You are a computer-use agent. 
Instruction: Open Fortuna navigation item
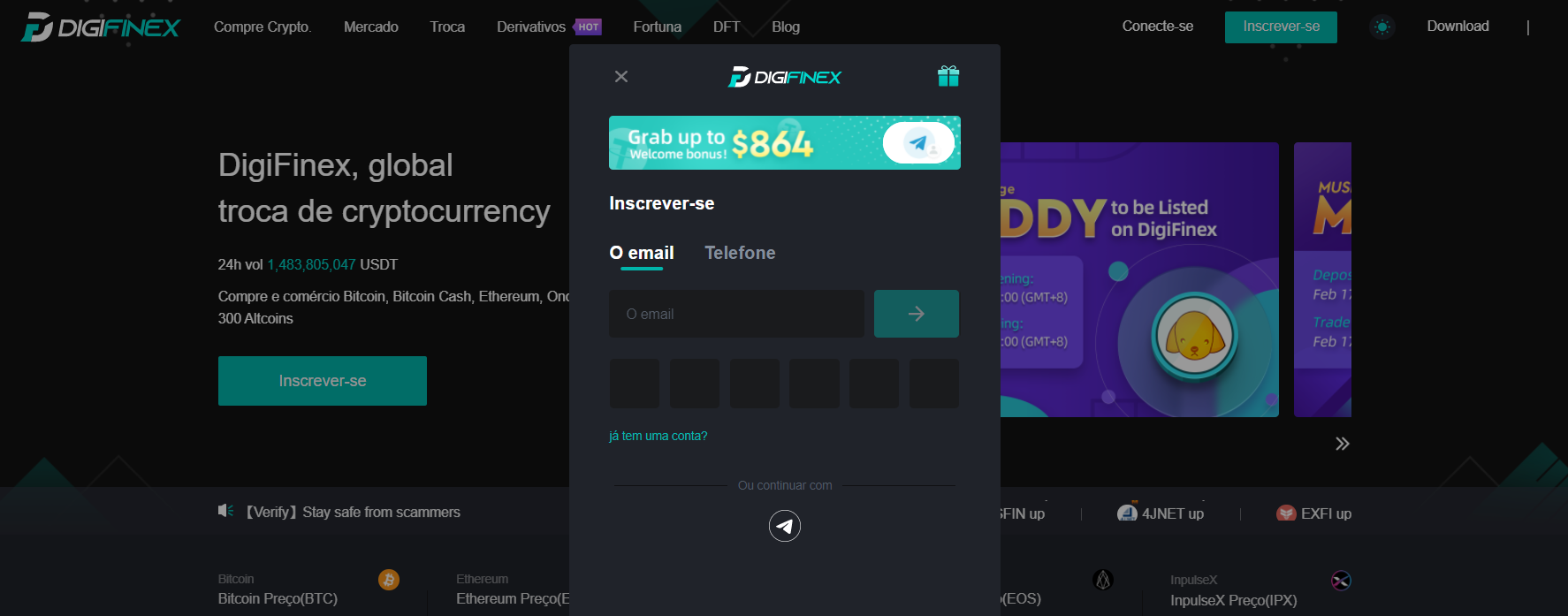(658, 27)
